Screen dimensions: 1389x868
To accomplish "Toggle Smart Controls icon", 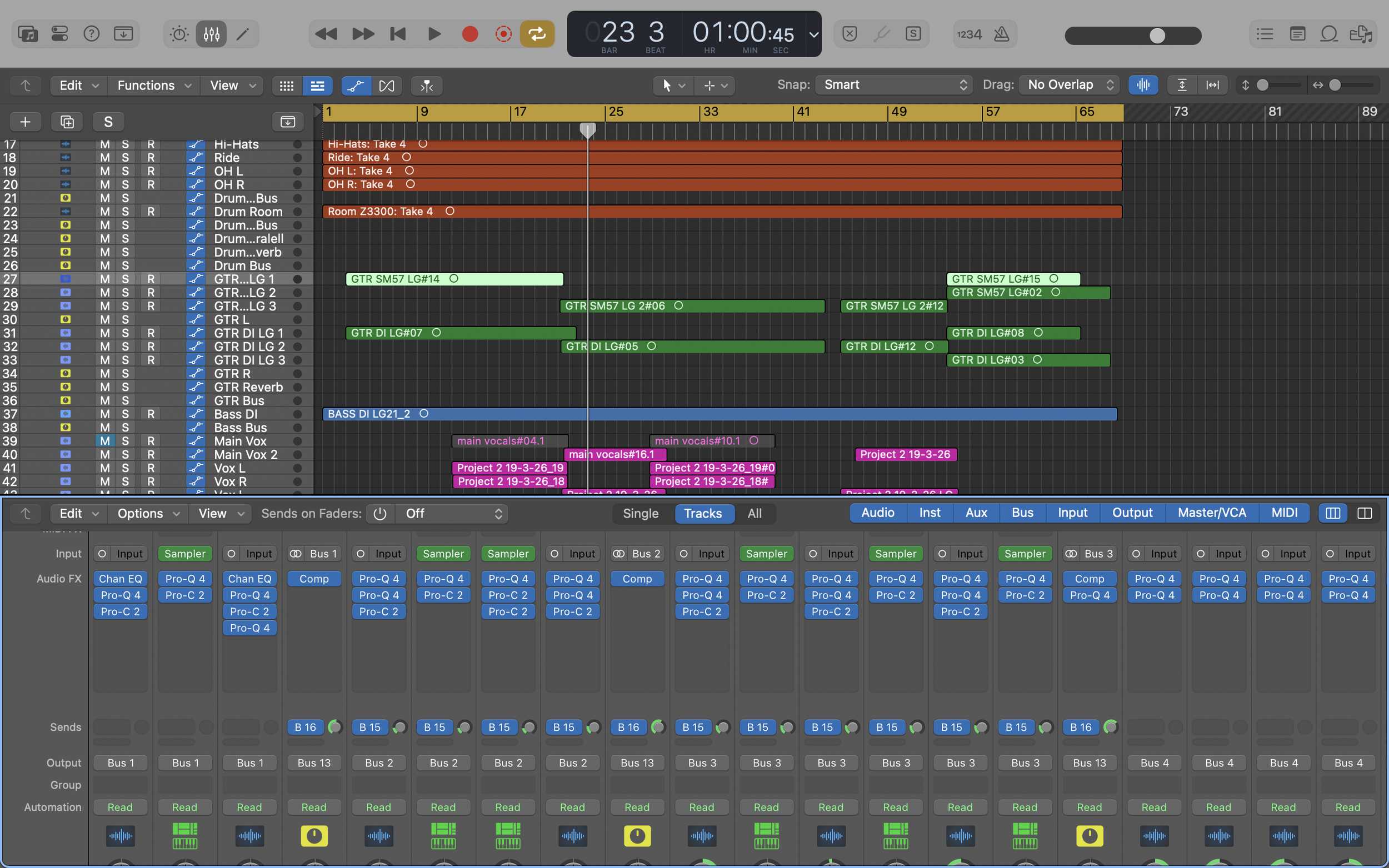I will click(179, 34).
